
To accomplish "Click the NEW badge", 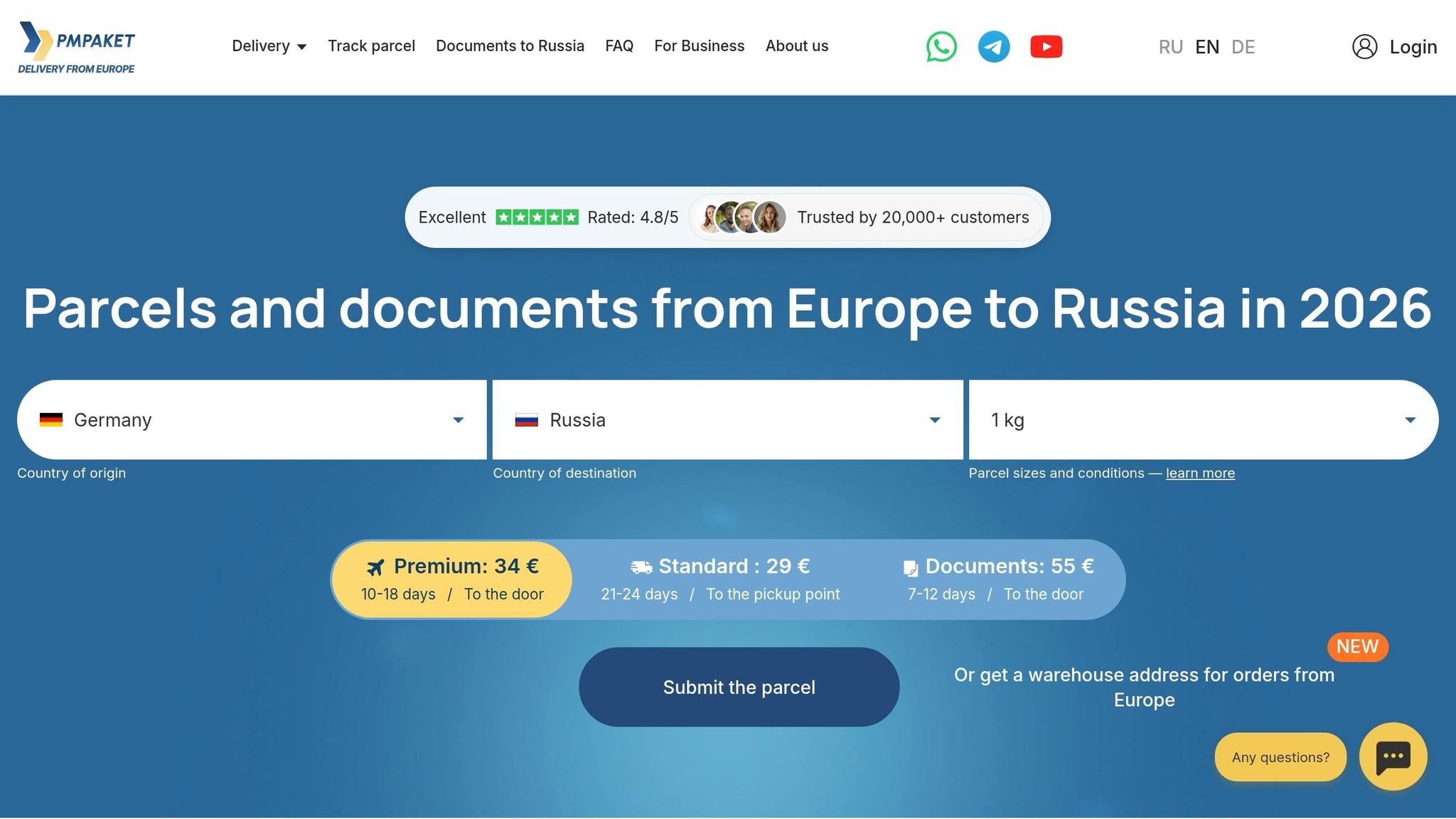I will (1357, 647).
